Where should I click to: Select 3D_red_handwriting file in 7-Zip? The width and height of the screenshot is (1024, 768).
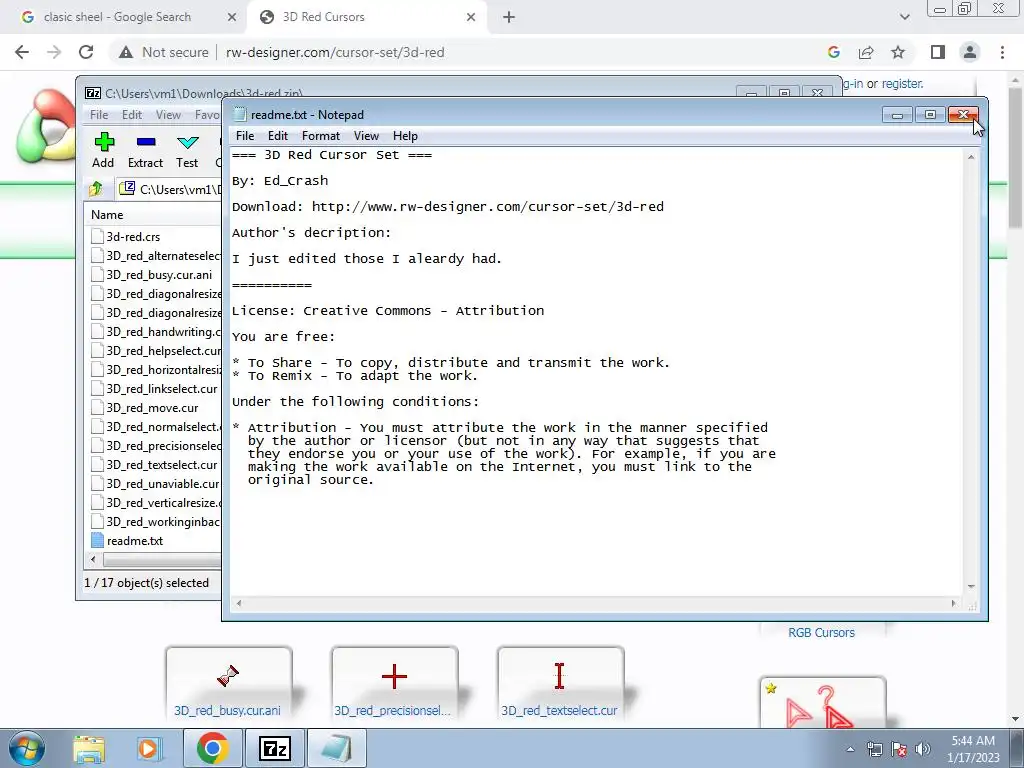tap(163, 332)
